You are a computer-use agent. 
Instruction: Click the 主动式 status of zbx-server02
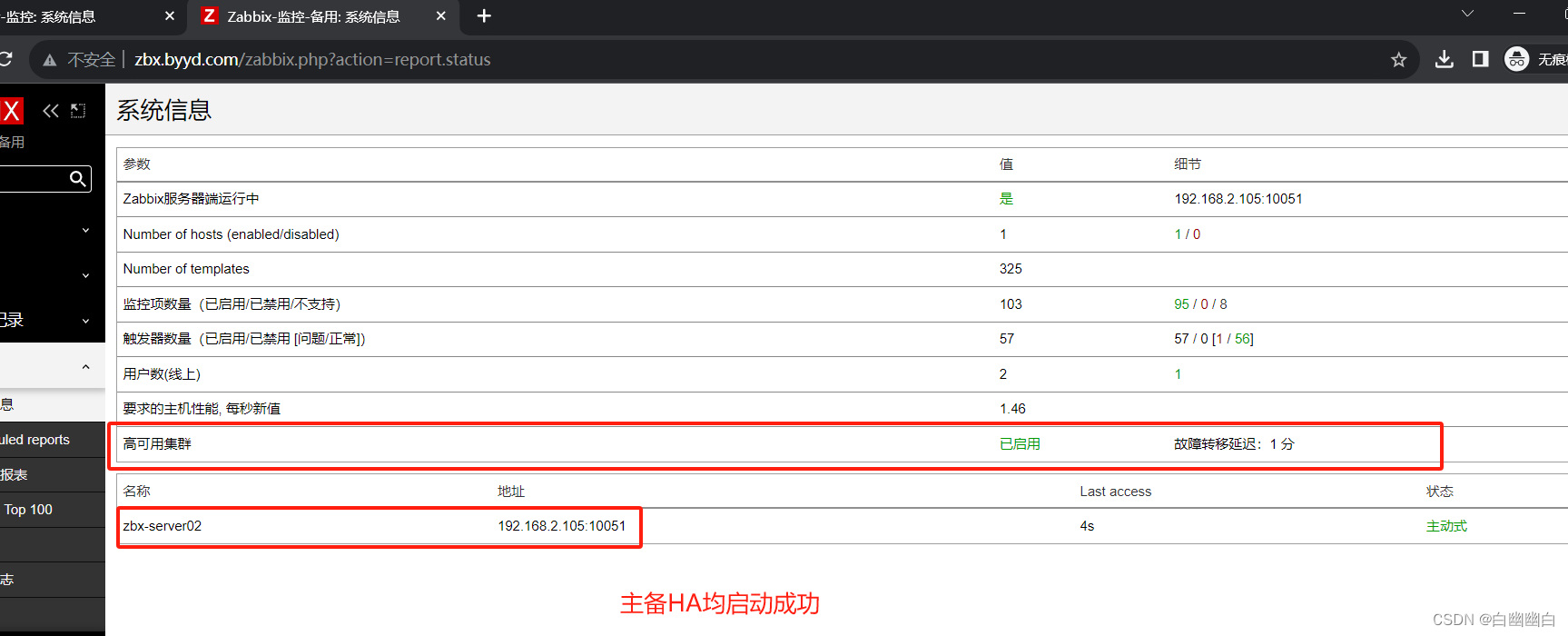pos(1446,526)
